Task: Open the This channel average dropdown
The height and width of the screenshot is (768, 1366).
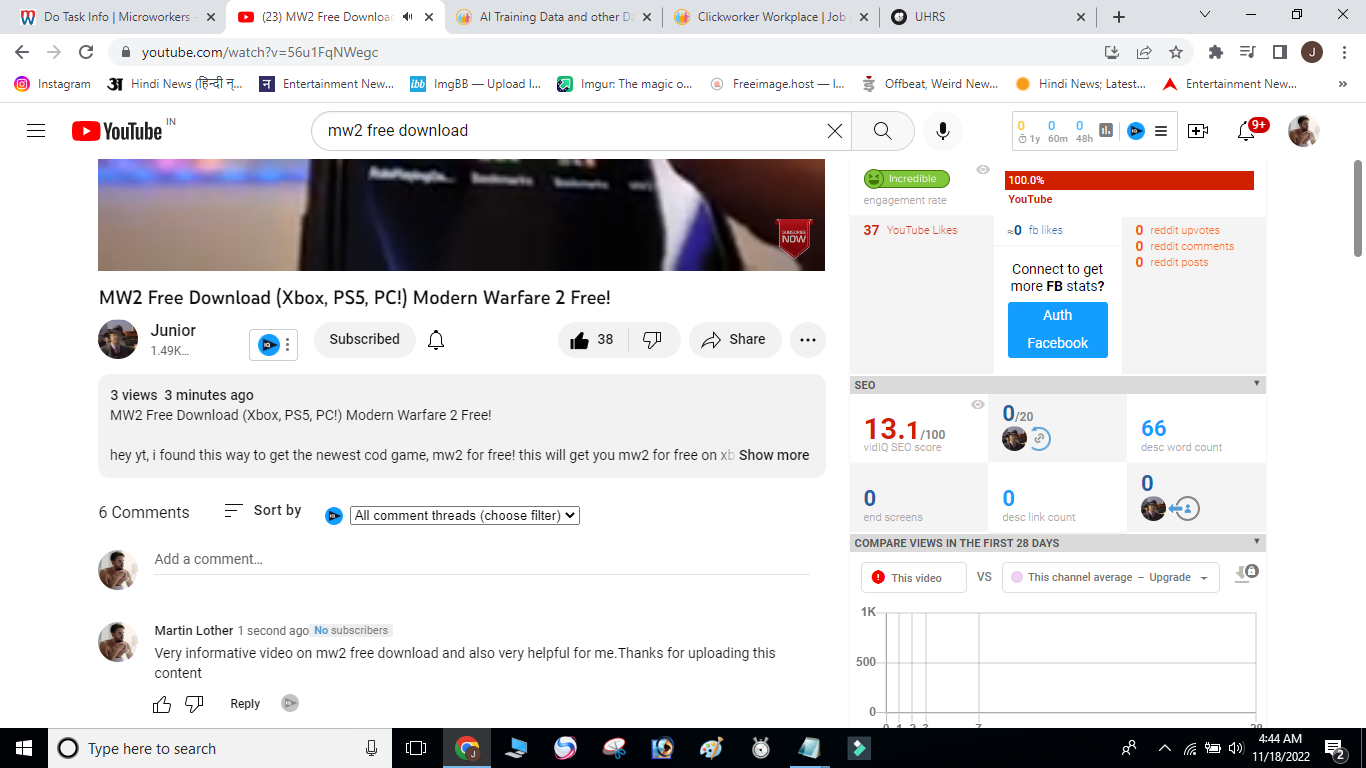Action: pos(1111,578)
